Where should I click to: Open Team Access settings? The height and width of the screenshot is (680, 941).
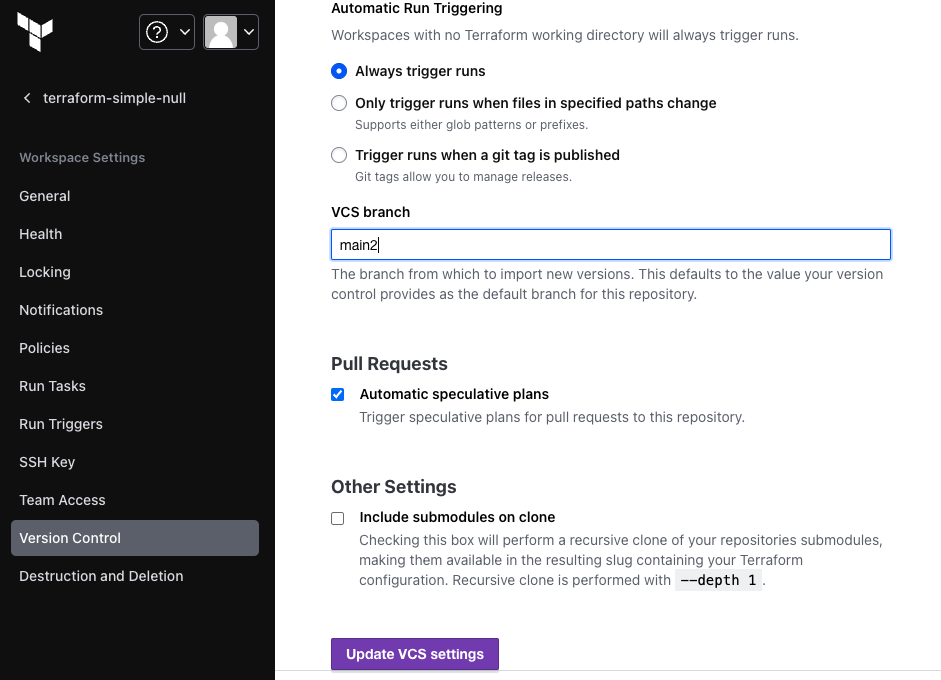tap(62, 500)
